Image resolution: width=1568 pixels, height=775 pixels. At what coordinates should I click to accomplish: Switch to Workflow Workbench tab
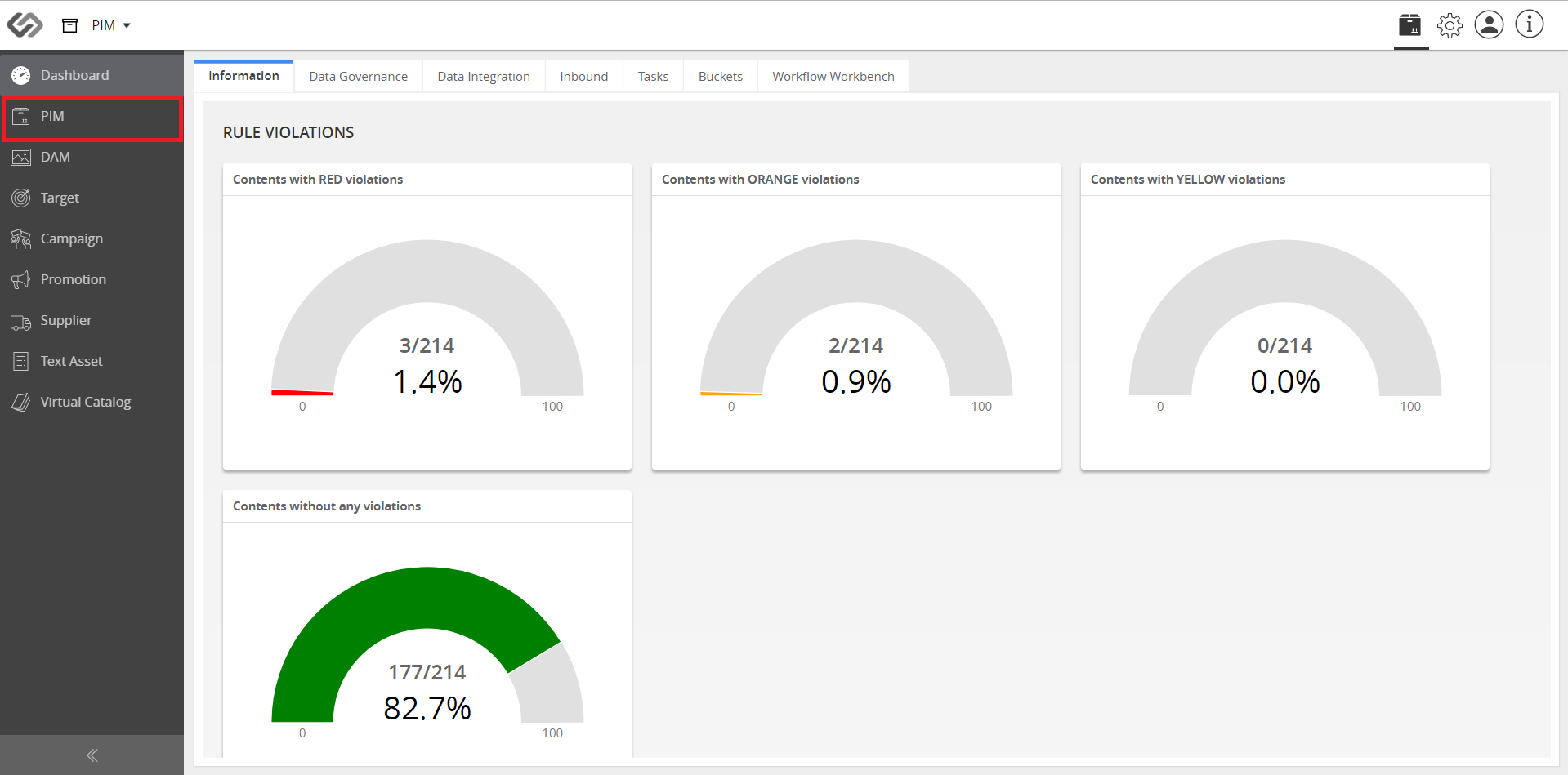point(833,77)
